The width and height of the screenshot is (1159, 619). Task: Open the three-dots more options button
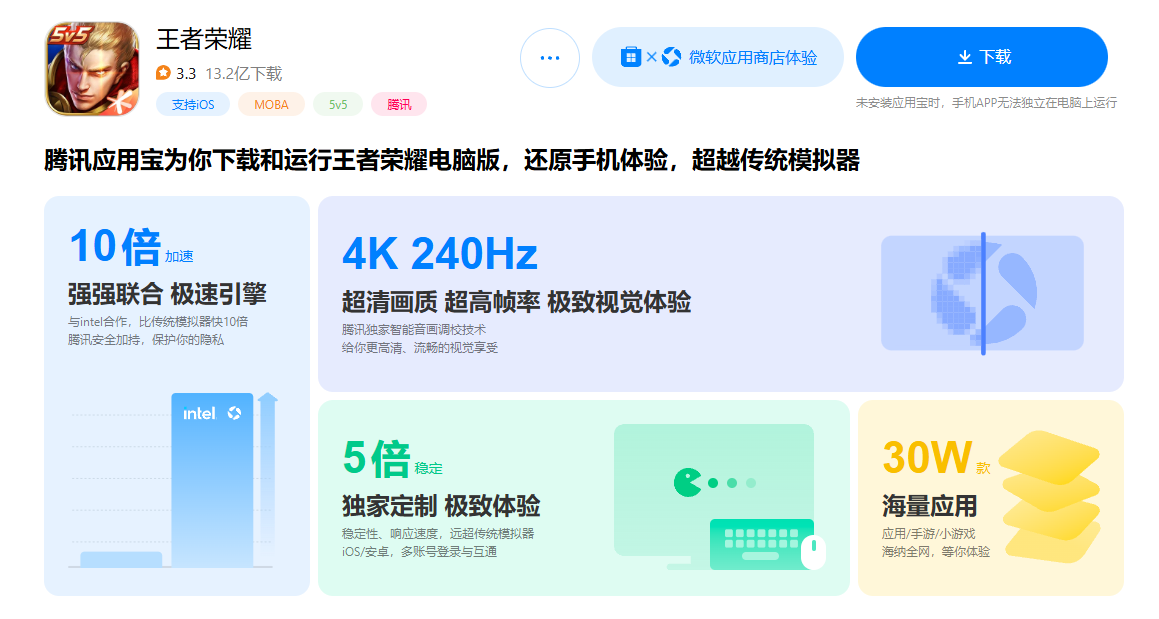550,58
